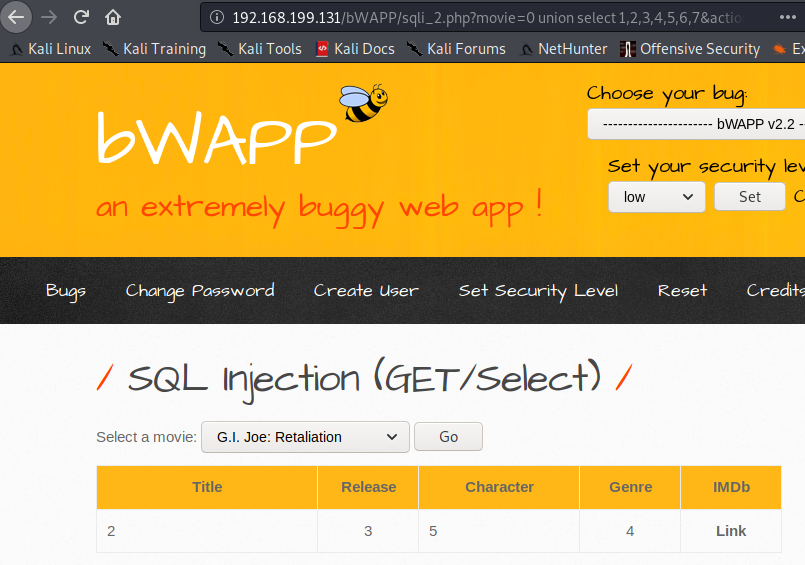Screen dimensions: 805x565
Task: Click the Release cell showing 3
Action: 368,531
